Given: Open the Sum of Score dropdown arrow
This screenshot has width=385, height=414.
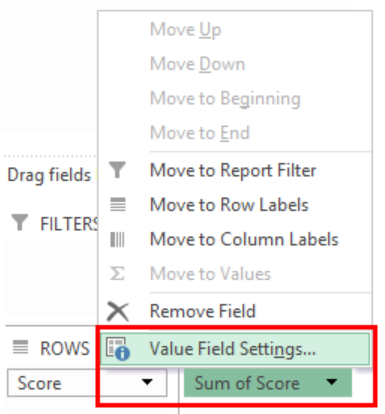Looking at the screenshot, I should [332, 382].
